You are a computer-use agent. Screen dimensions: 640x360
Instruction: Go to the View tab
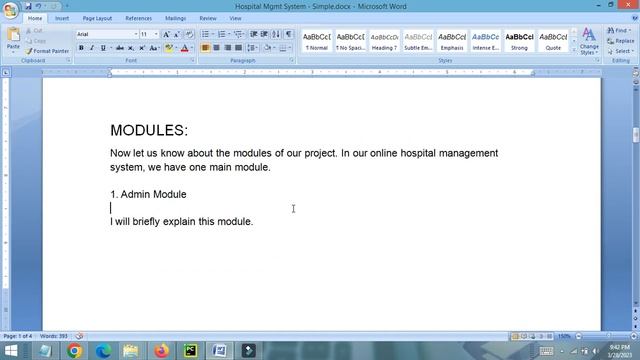[x=235, y=18]
